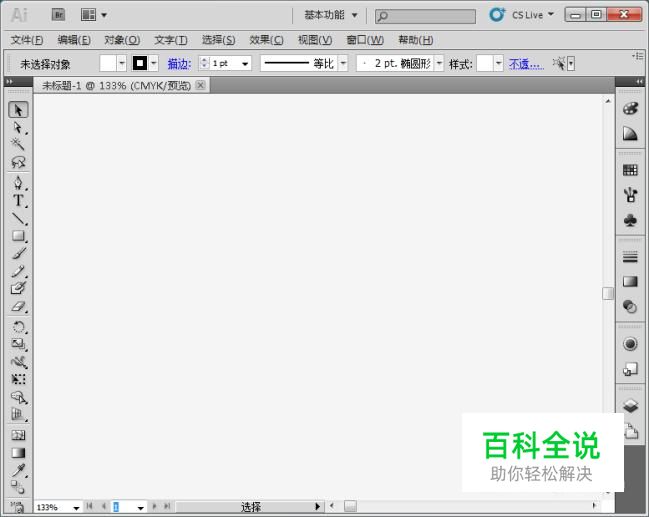Viewport: 649px width, 517px height.
Task: Select the Eyedropper tool
Action: pos(18,470)
